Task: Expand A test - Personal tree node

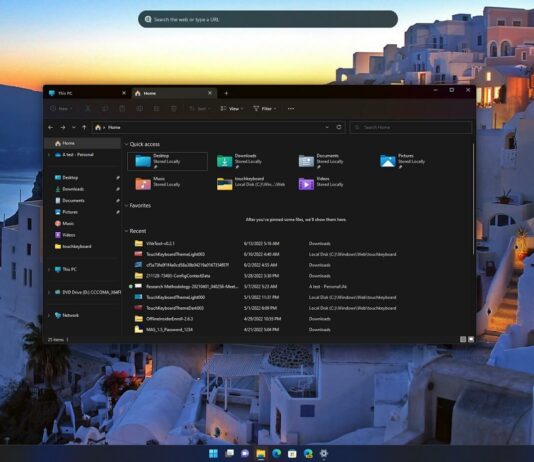Action: 49,155
